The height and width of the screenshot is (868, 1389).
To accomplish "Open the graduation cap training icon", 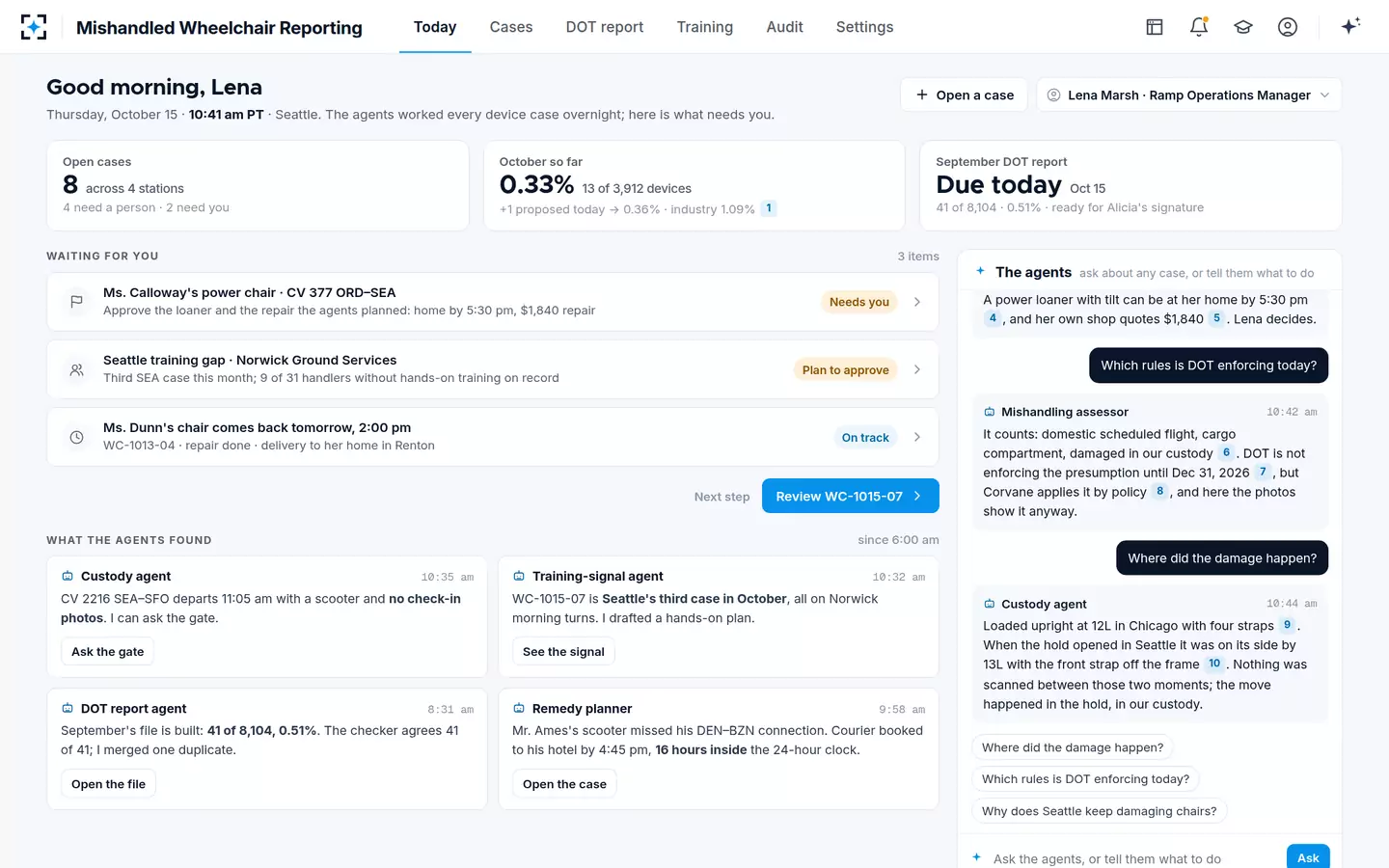I will point(1243,27).
